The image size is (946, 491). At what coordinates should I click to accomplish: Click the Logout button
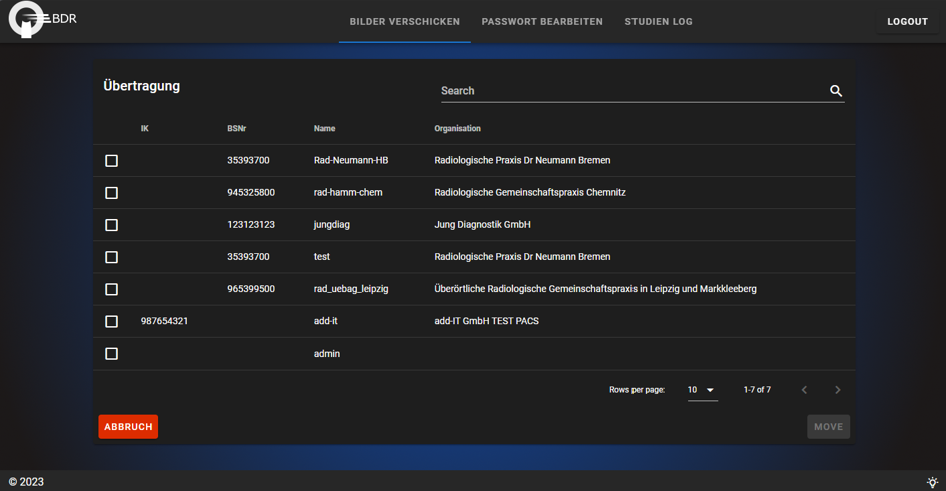pyautogui.click(x=907, y=22)
